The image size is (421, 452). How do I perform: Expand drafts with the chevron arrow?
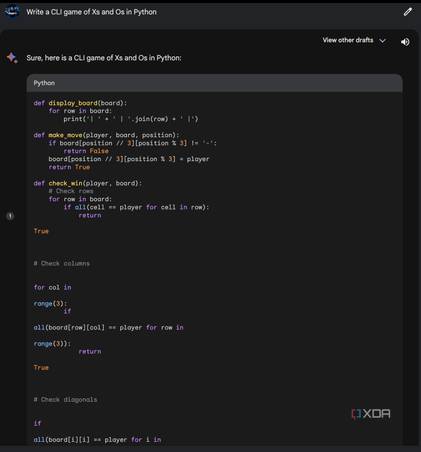click(x=383, y=41)
